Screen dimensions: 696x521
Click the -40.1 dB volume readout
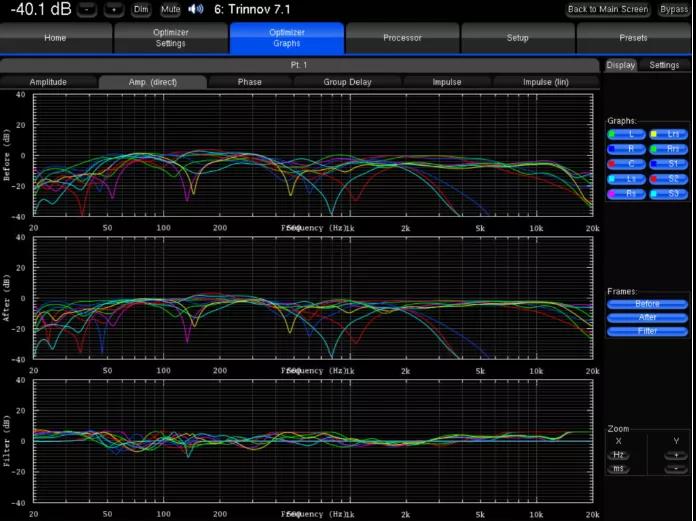pos(41,9)
